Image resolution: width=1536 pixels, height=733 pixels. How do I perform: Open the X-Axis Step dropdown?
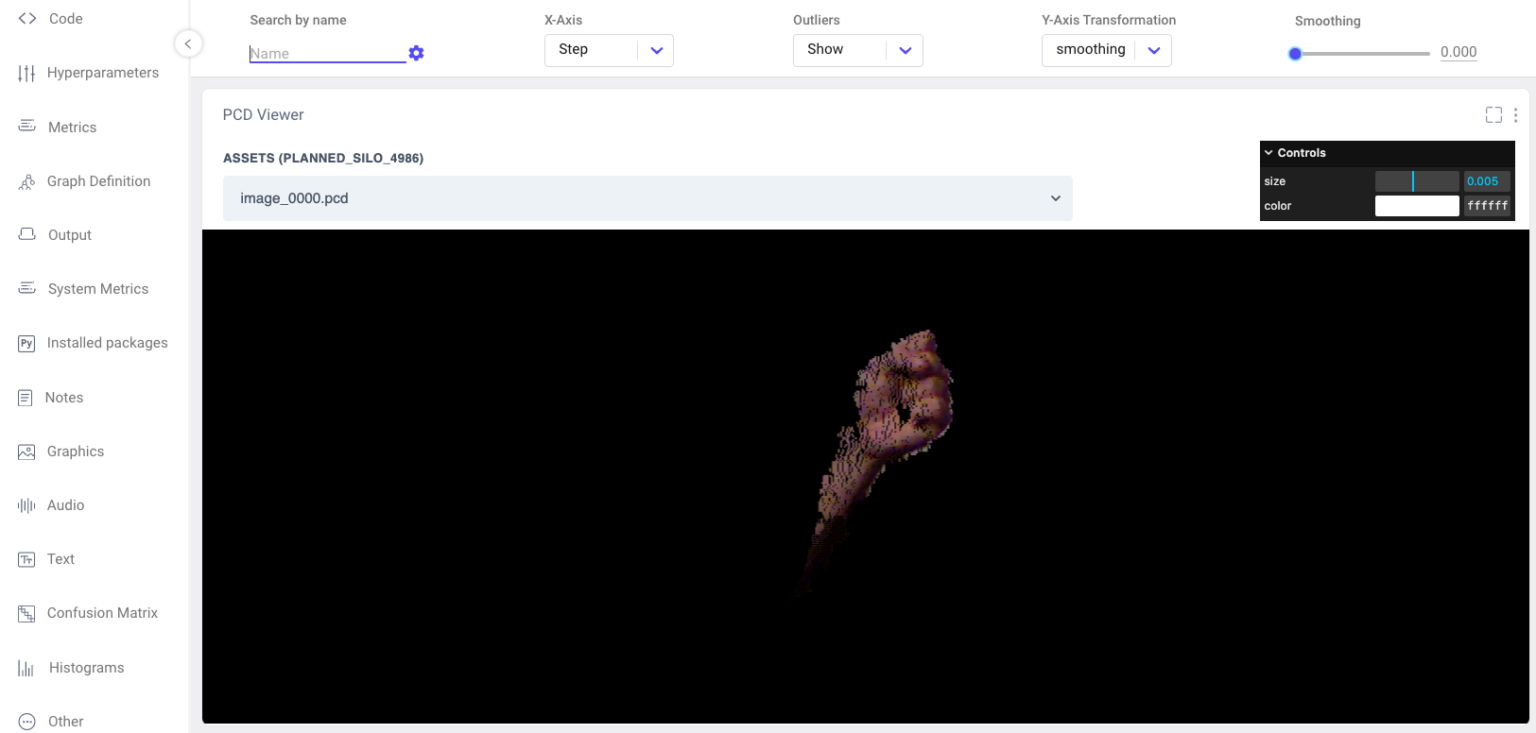click(x=656, y=50)
